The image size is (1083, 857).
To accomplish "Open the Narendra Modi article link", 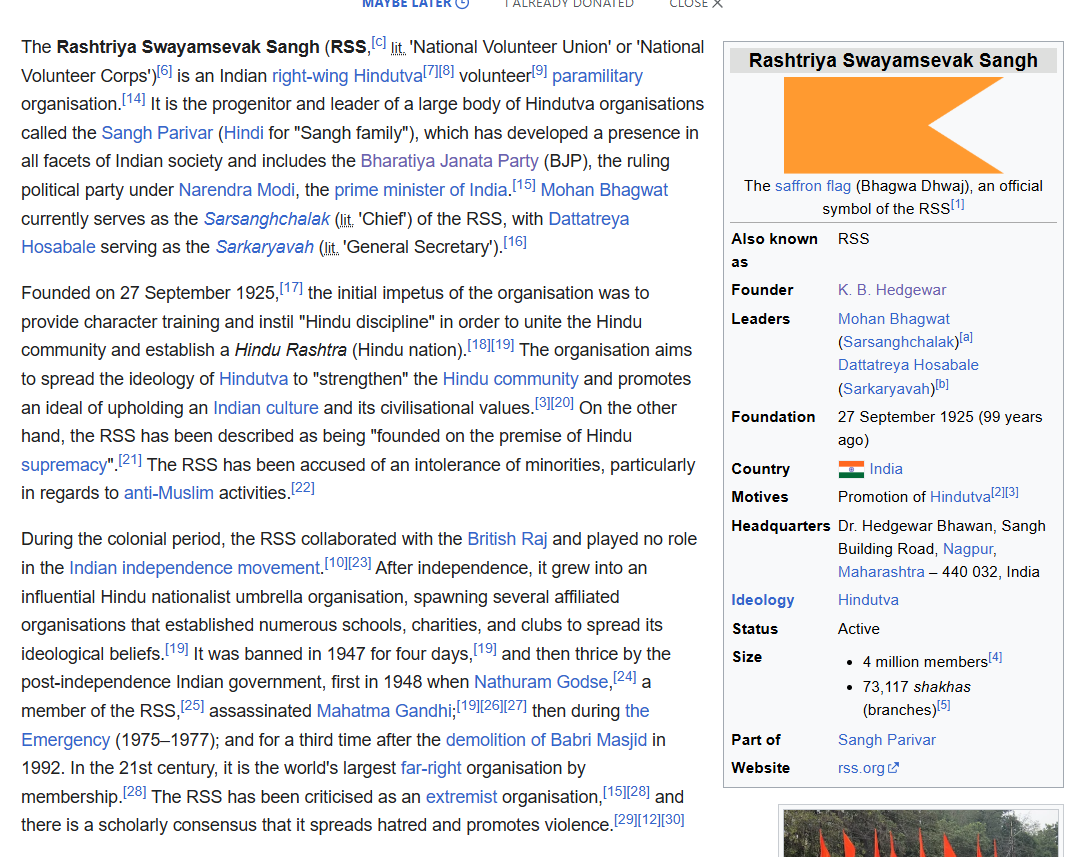I will (237, 190).
